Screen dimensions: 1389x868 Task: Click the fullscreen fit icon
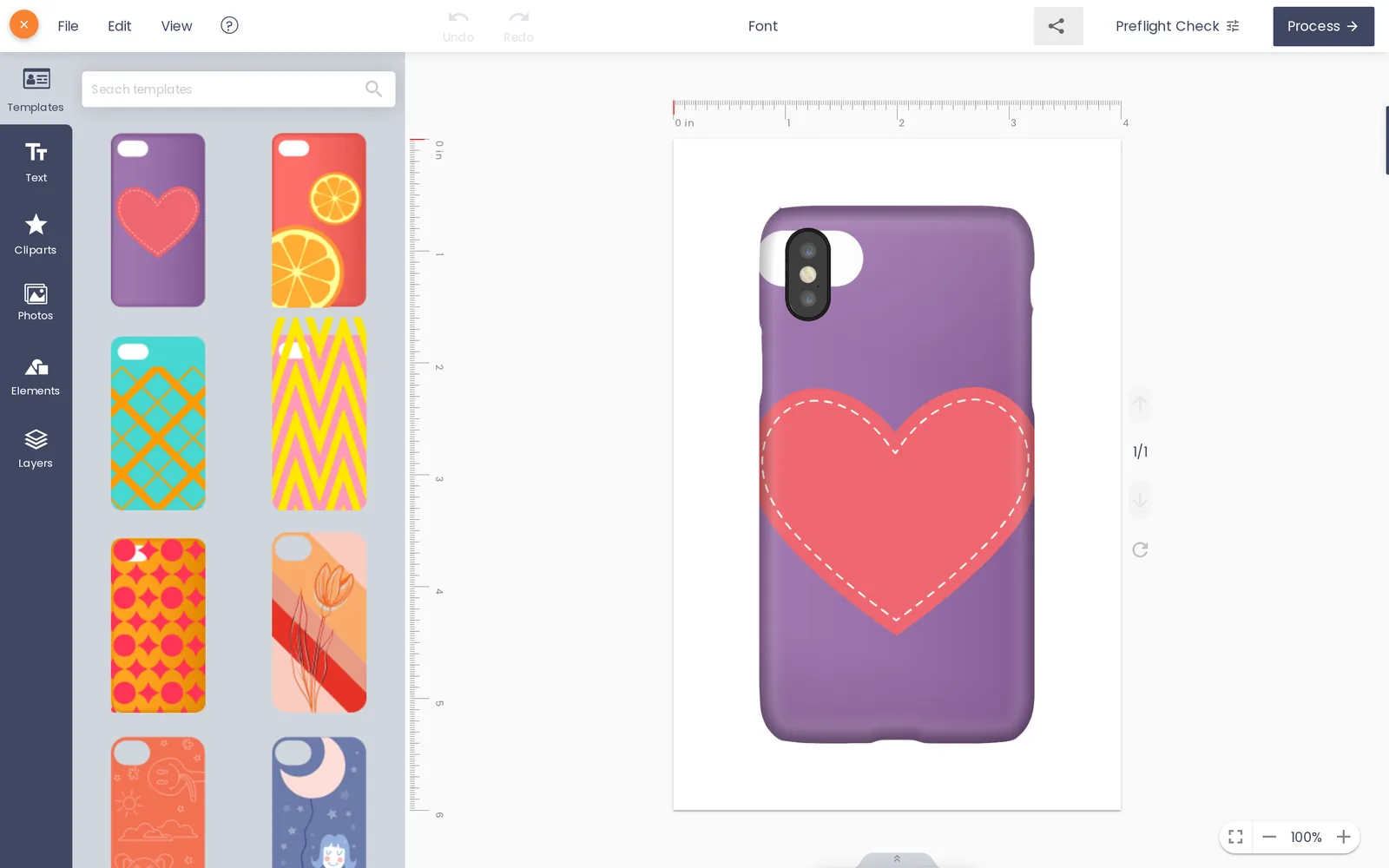click(x=1235, y=837)
